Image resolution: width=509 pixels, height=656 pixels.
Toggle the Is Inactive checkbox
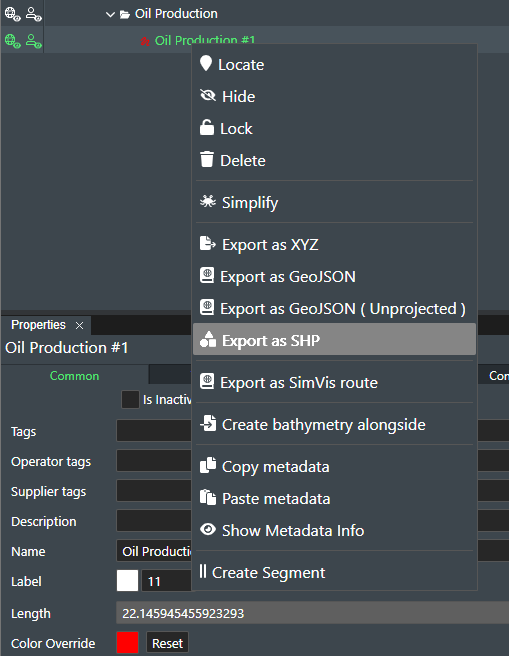pos(130,400)
